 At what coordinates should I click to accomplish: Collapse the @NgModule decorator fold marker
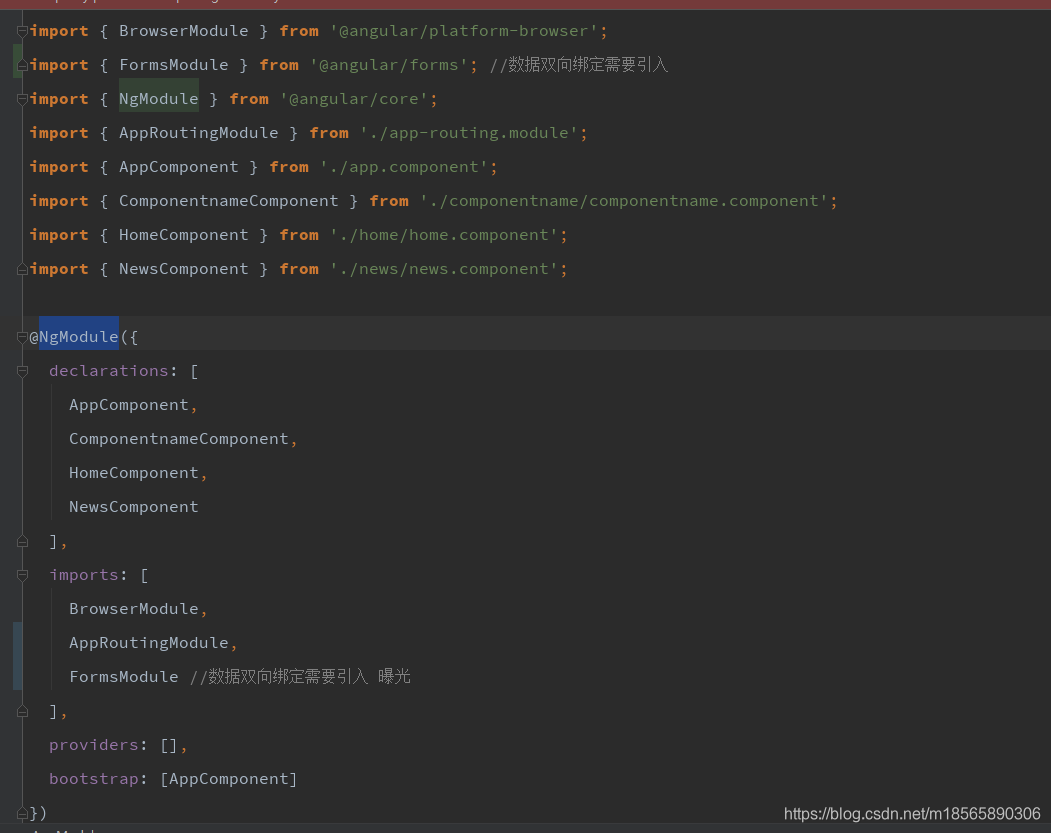tap(22, 337)
